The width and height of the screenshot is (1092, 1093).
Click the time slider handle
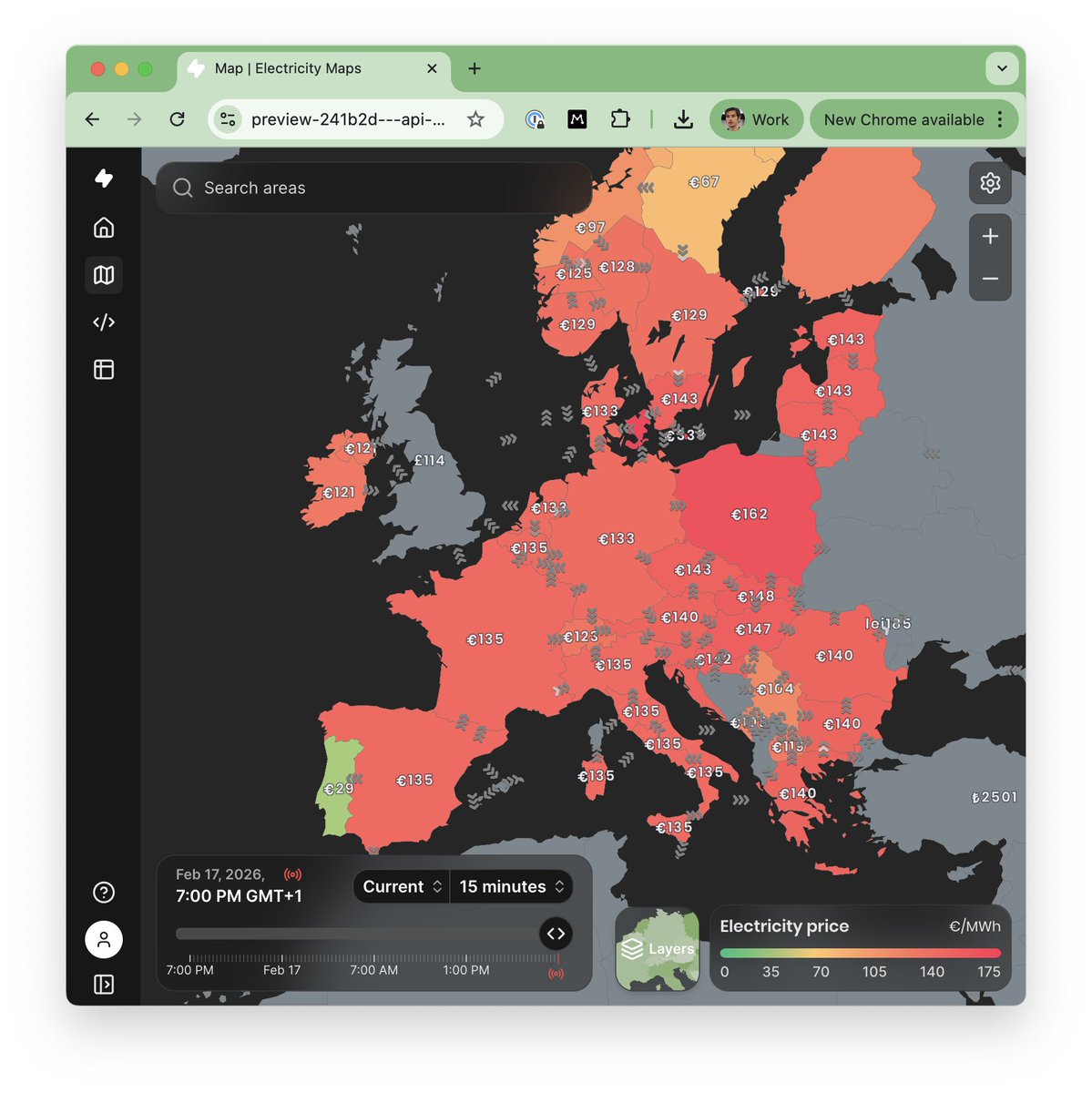(556, 934)
